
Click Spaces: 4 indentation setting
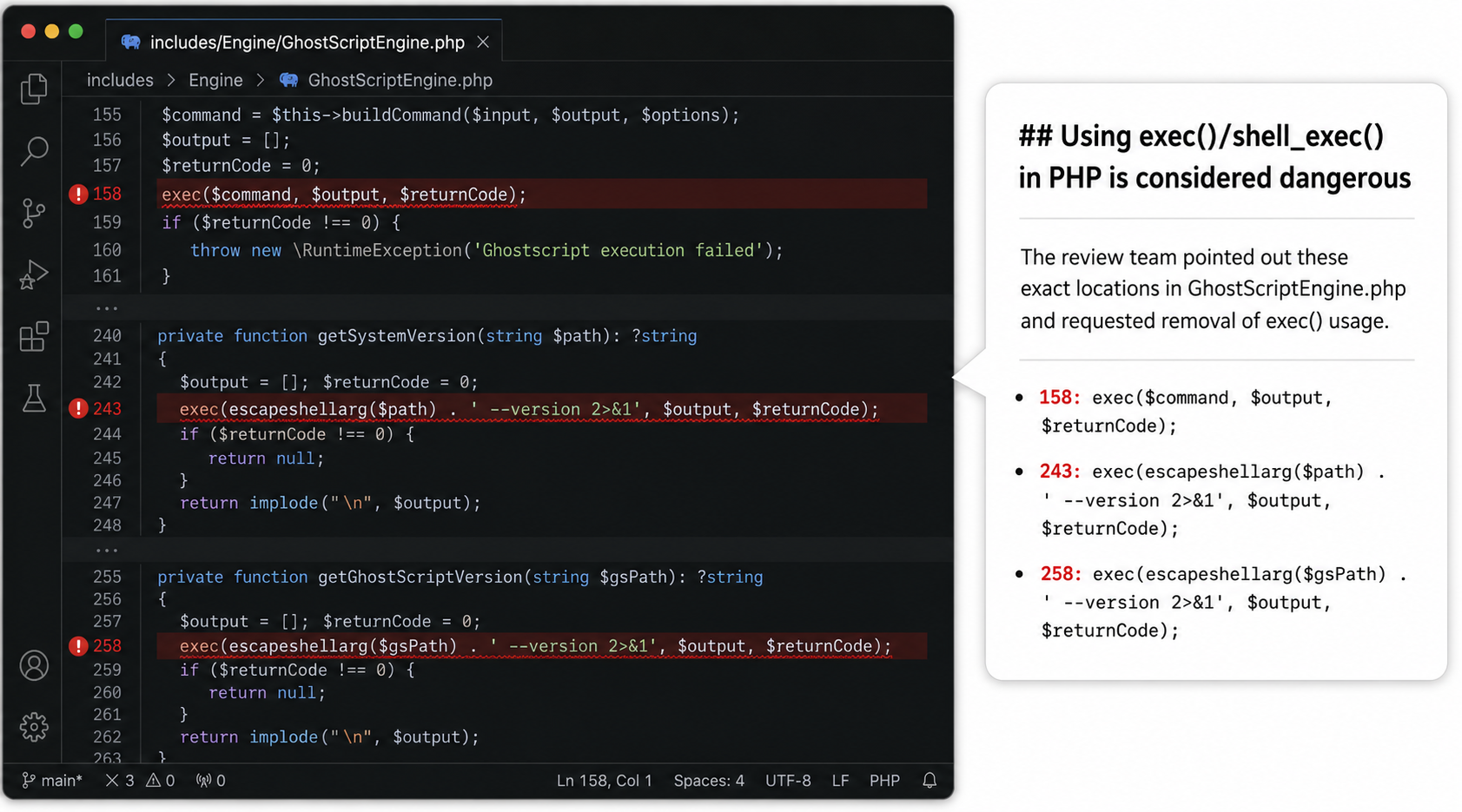click(x=709, y=781)
